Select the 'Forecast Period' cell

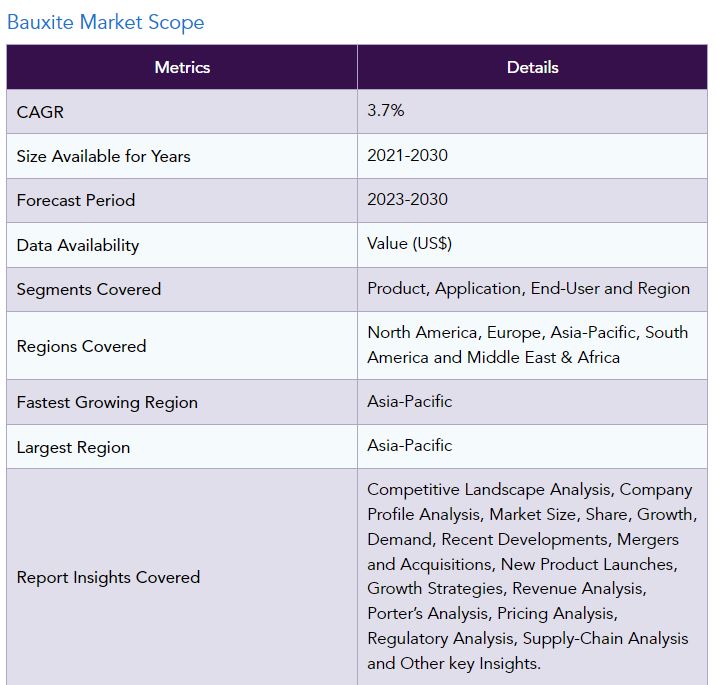pos(182,200)
